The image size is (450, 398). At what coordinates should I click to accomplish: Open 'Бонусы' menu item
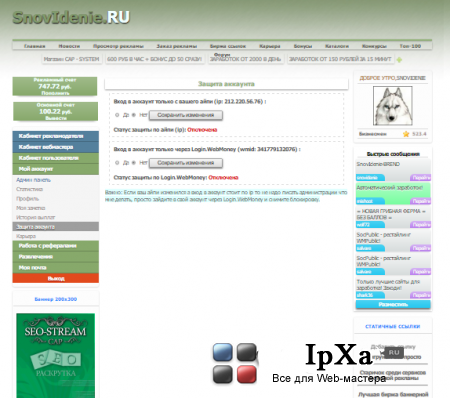pyautogui.click(x=303, y=46)
